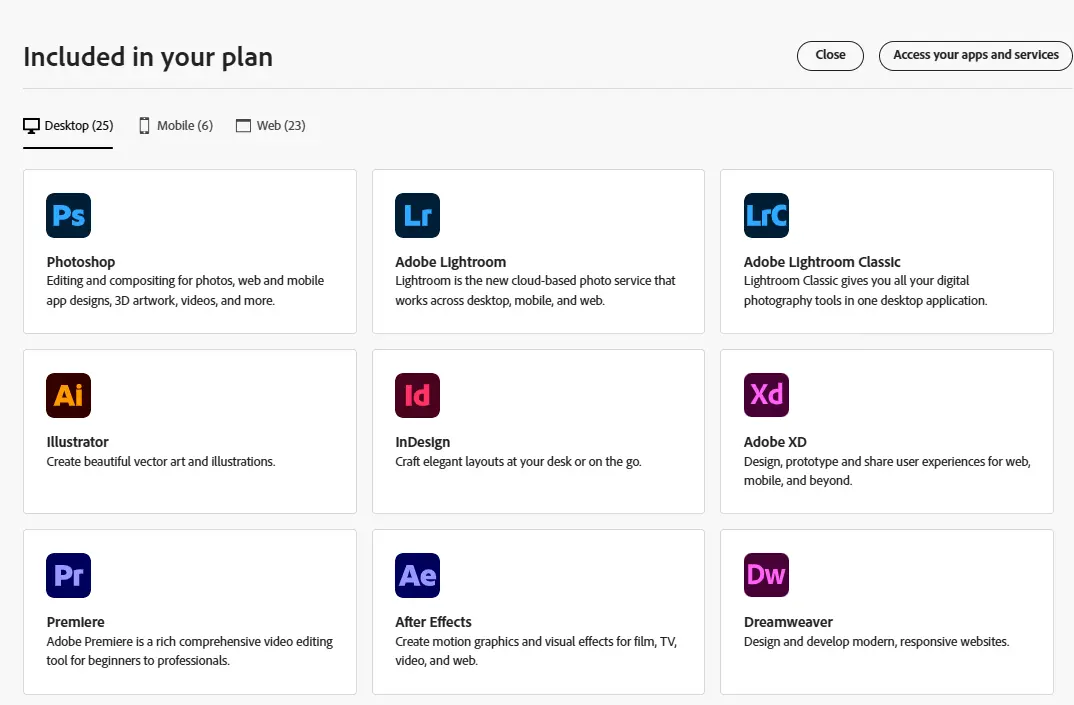Click 'Design, prototype and share' description

(x=887, y=471)
